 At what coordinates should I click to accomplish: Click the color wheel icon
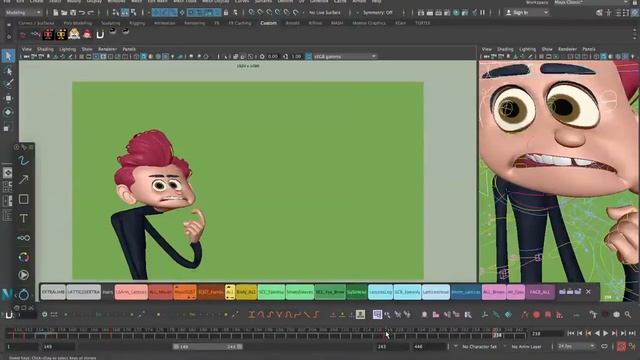point(23,257)
